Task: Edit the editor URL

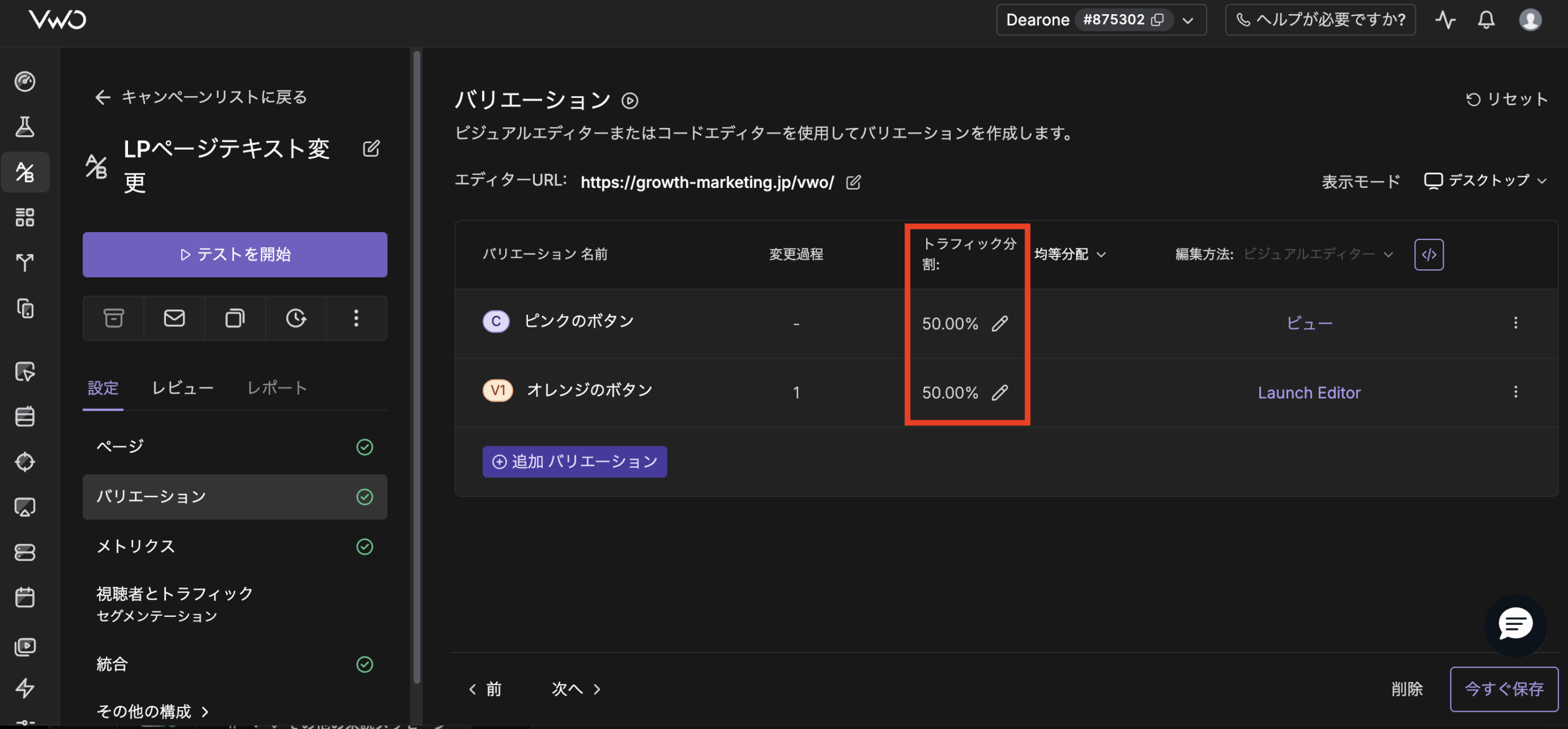Action: tap(854, 182)
